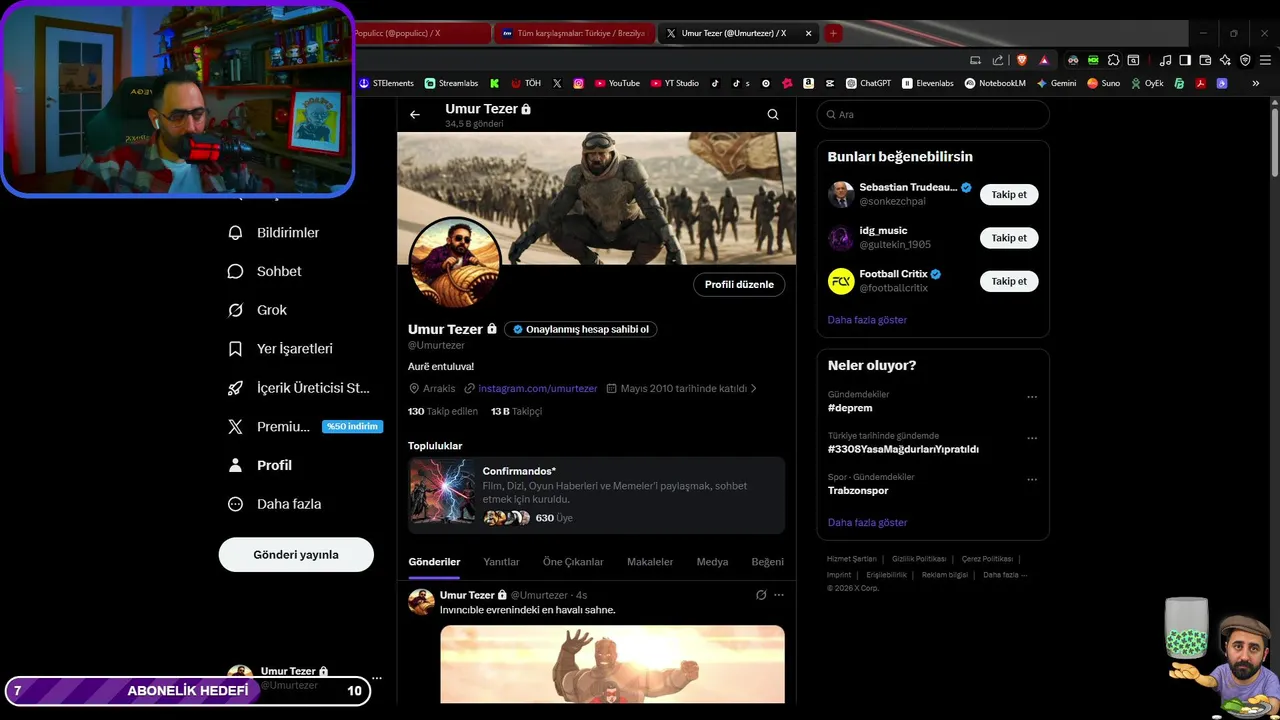1280x720 pixels.
Task: Open the YouTube bookmark
Action: 617,83
